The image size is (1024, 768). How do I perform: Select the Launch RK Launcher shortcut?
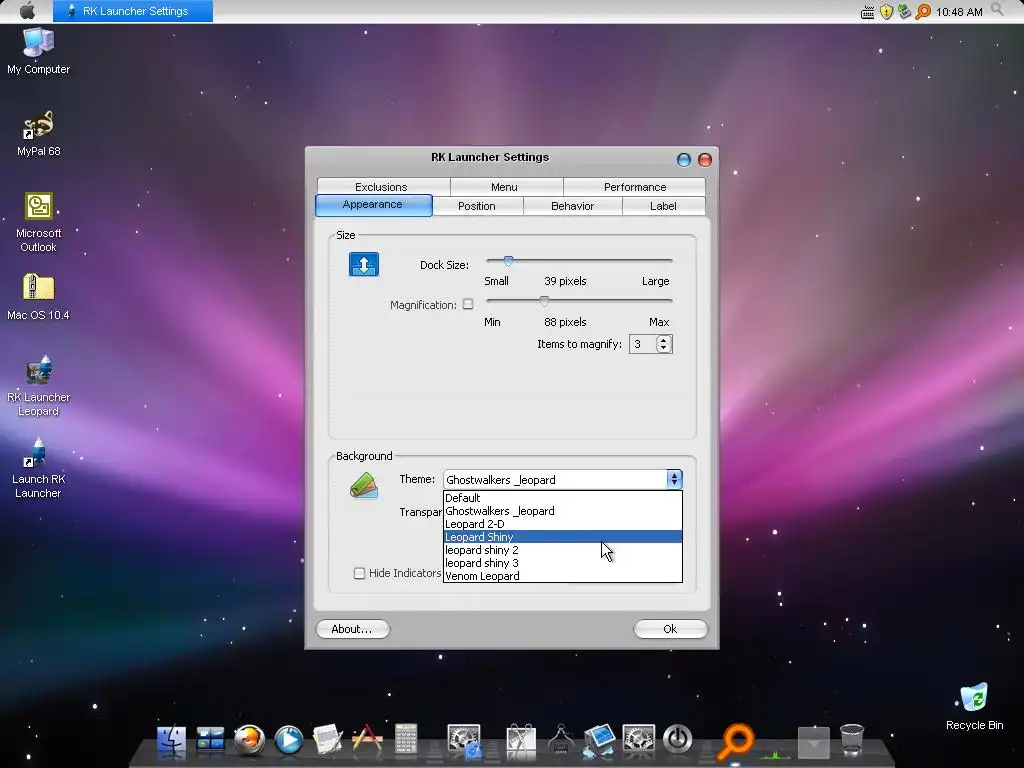(x=39, y=468)
